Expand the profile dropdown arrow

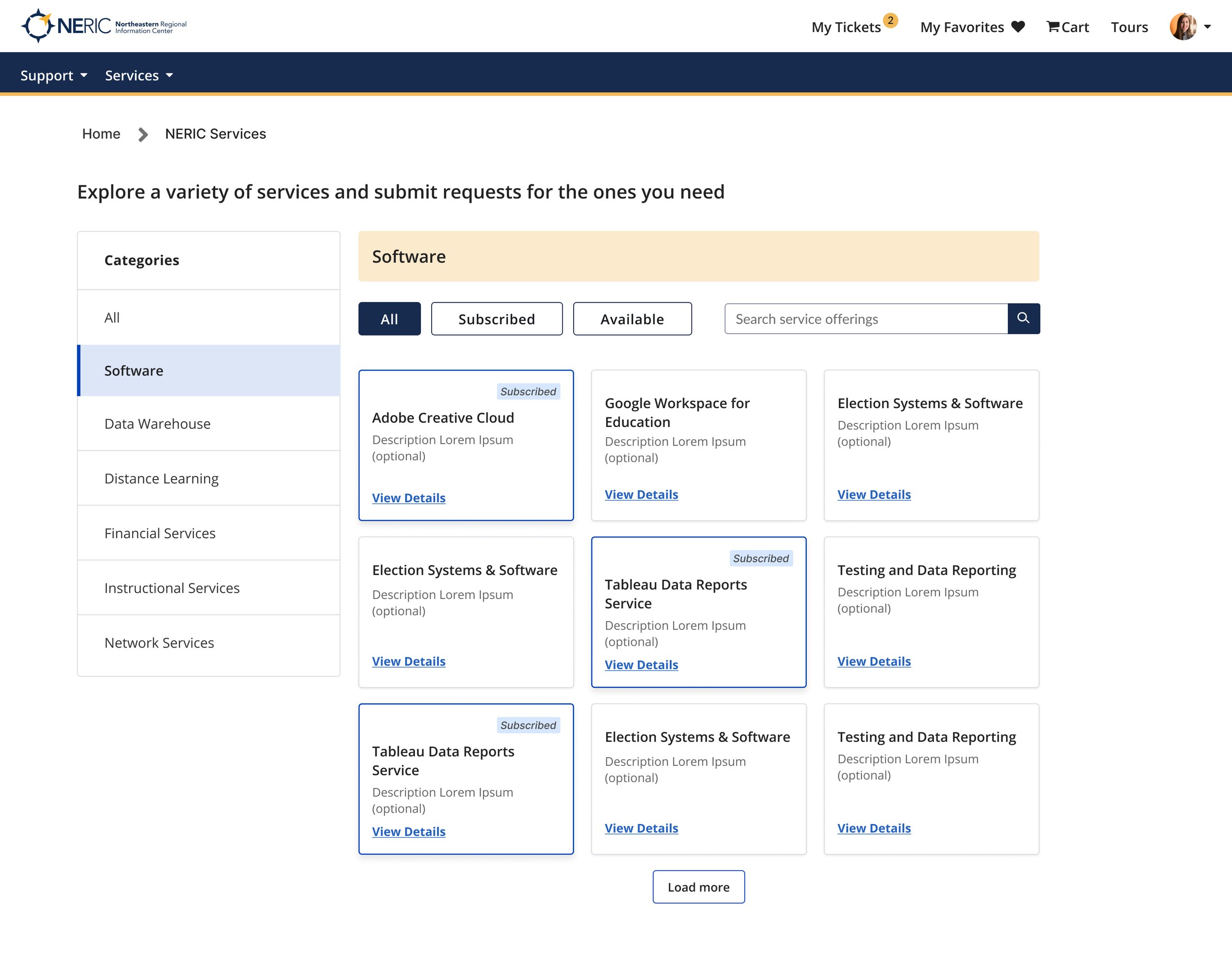(x=1207, y=27)
